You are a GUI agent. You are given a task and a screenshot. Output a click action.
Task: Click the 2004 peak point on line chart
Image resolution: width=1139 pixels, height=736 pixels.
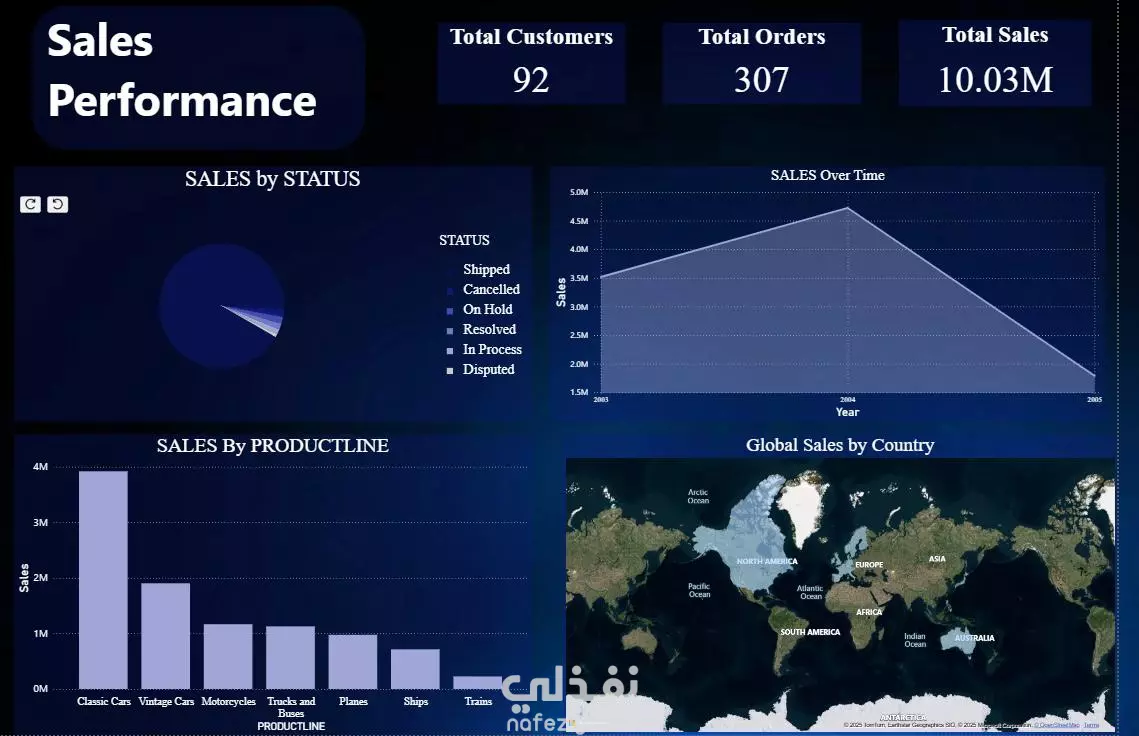pyautogui.click(x=847, y=208)
